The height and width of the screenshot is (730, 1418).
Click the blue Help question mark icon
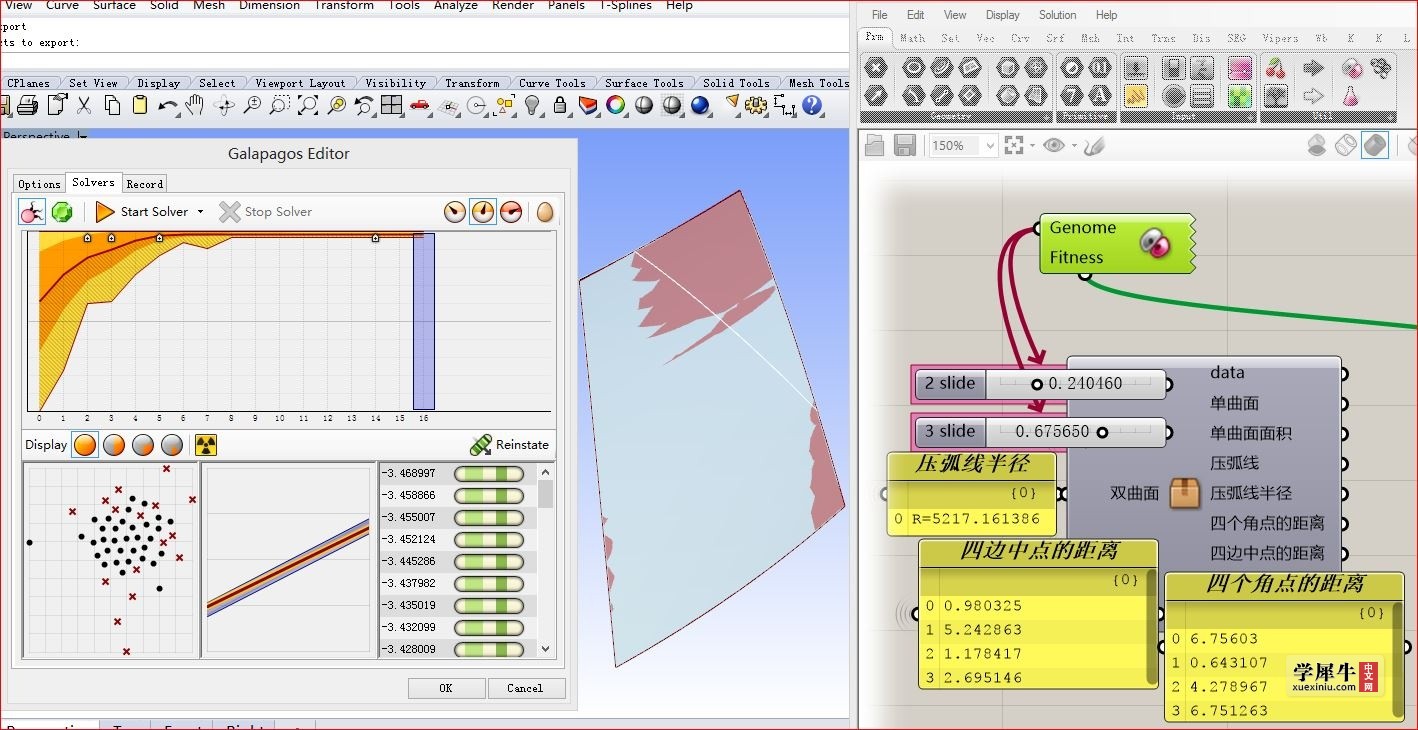click(811, 105)
